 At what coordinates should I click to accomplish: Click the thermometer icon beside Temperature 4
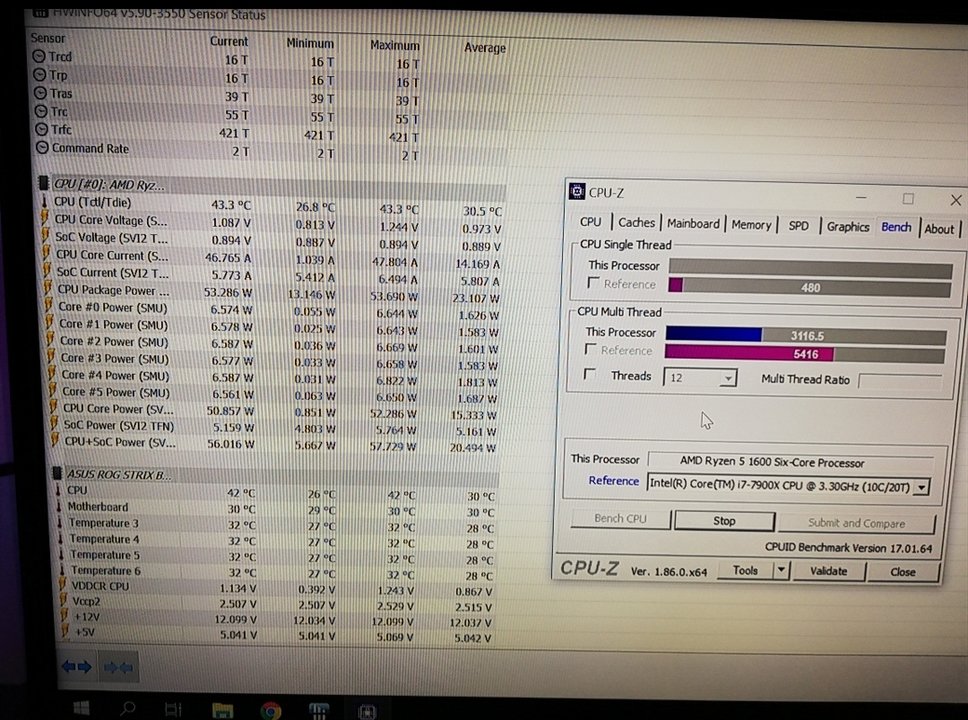[60, 538]
